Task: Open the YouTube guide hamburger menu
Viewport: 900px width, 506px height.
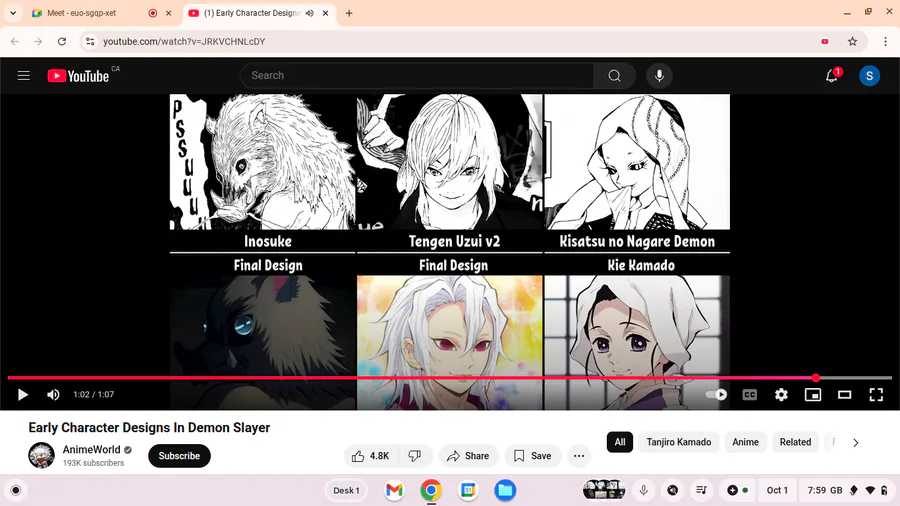Action: (24, 76)
